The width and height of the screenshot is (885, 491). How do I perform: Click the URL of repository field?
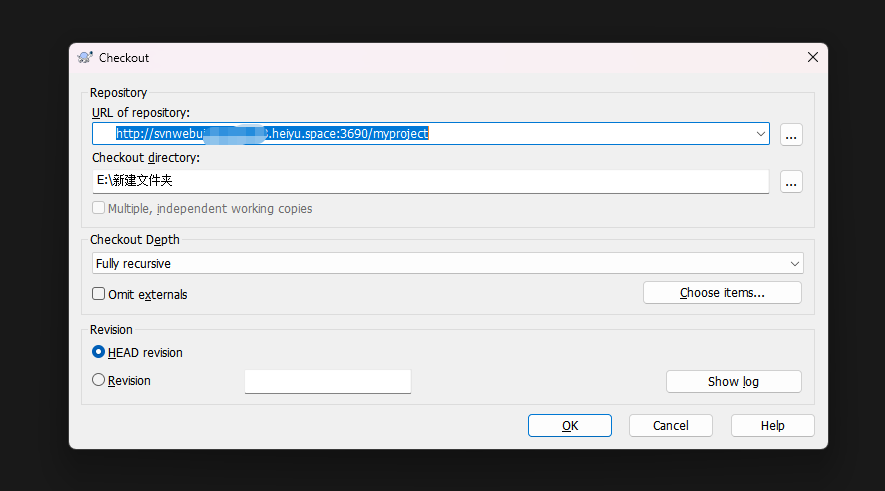[x=431, y=134]
